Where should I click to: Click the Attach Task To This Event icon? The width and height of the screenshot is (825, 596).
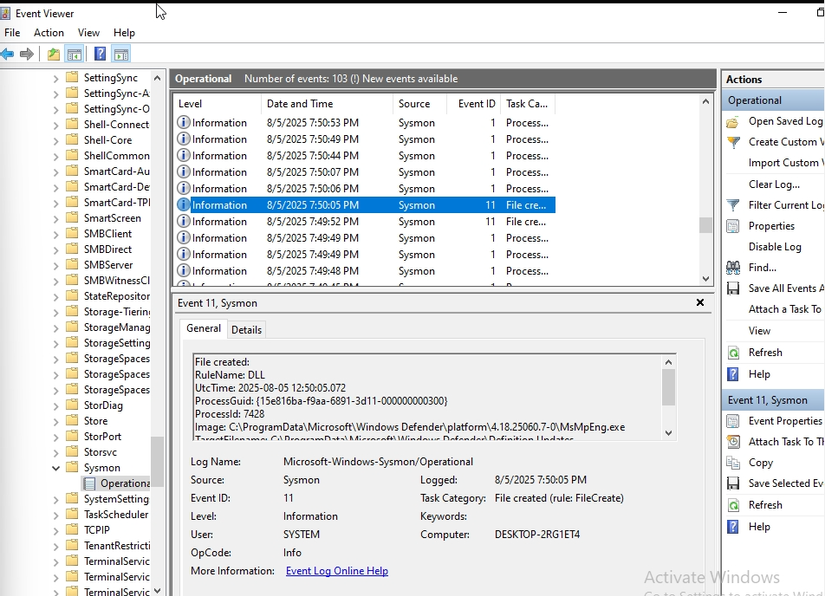click(x=733, y=442)
